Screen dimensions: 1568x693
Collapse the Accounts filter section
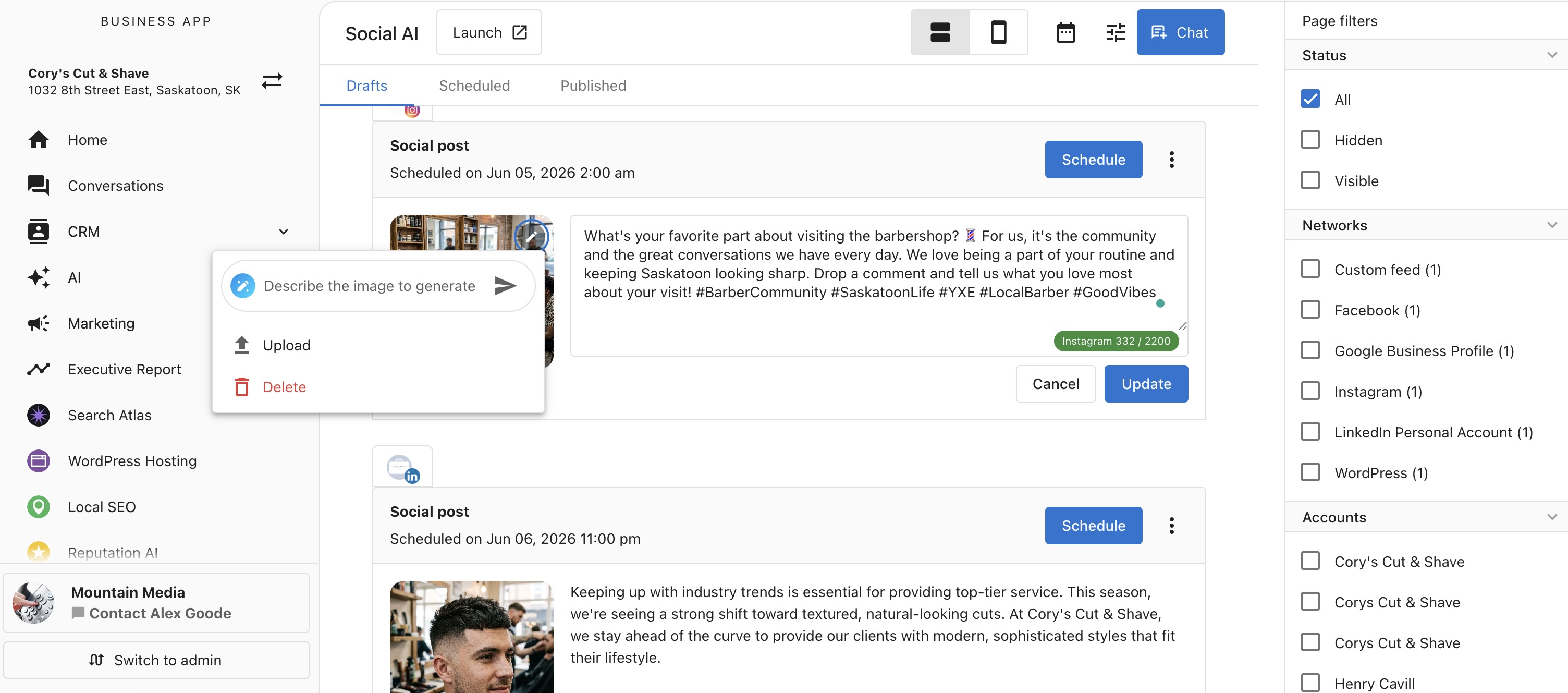1551,517
